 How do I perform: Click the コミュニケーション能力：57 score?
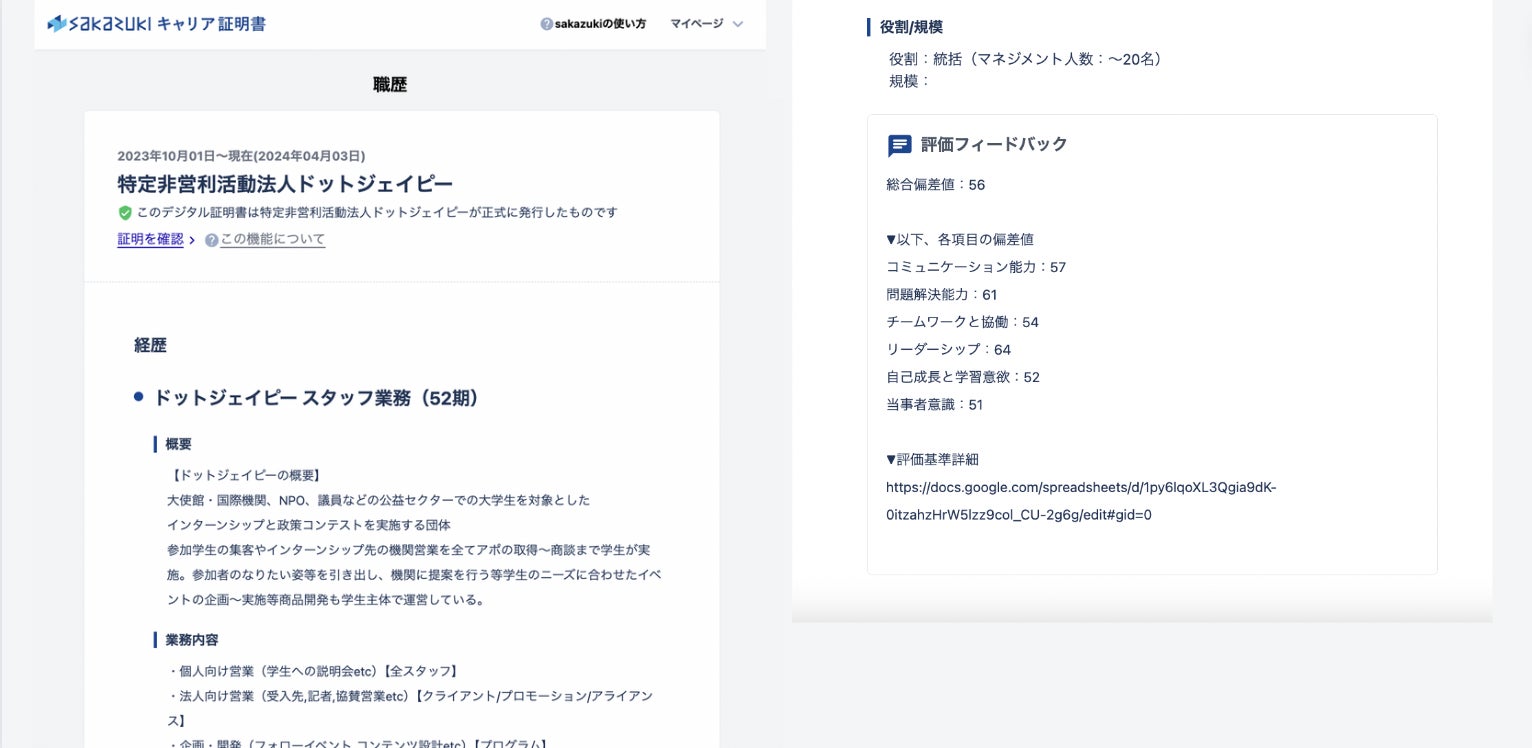976,267
